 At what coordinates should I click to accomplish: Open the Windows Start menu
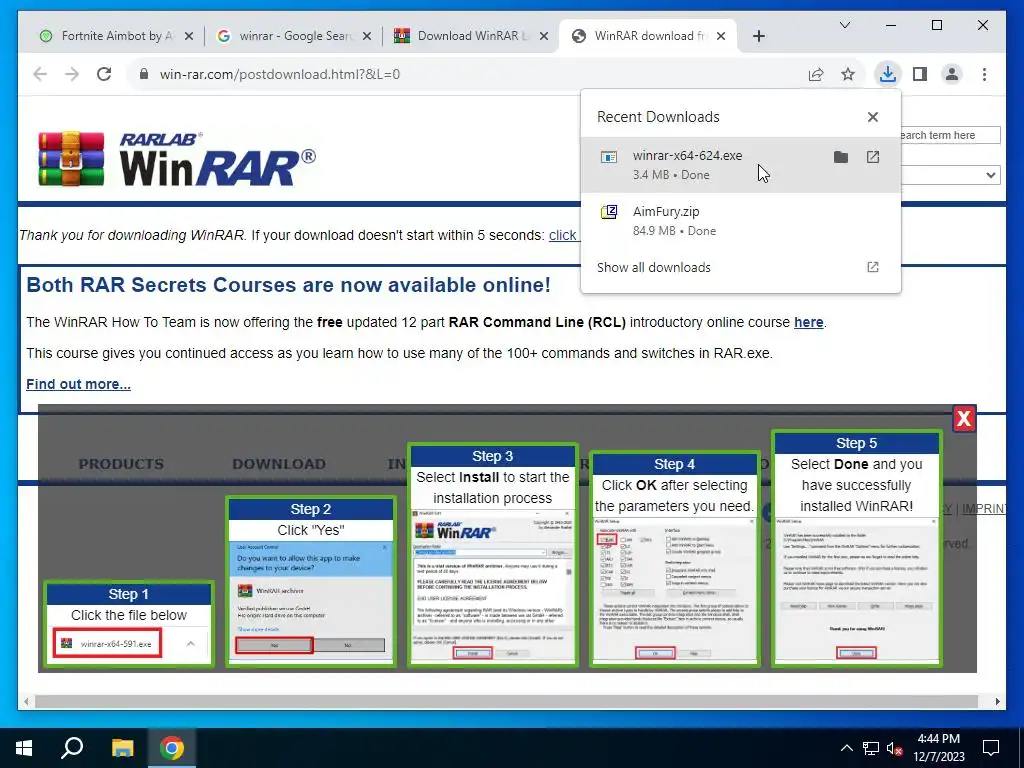point(24,748)
